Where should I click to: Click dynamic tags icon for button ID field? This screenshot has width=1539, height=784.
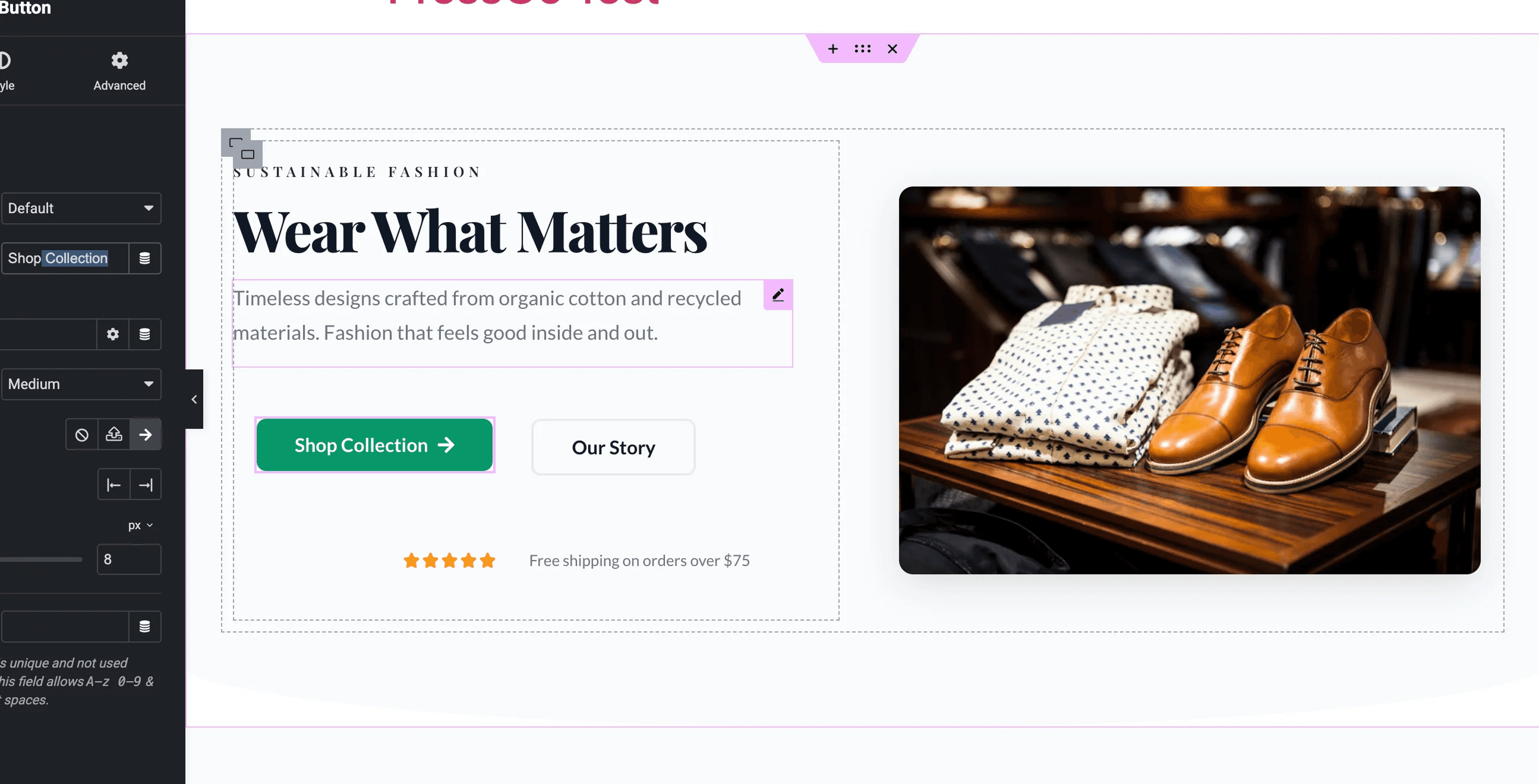144,627
